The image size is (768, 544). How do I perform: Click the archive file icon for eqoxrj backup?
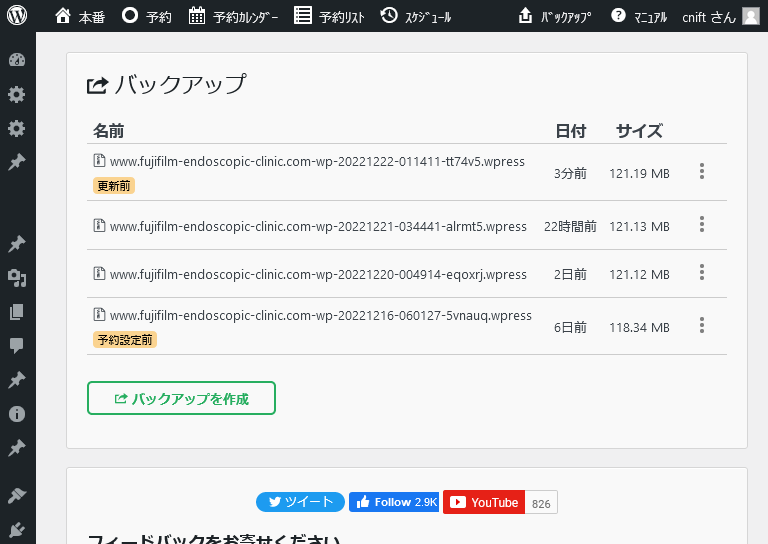coord(99,273)
